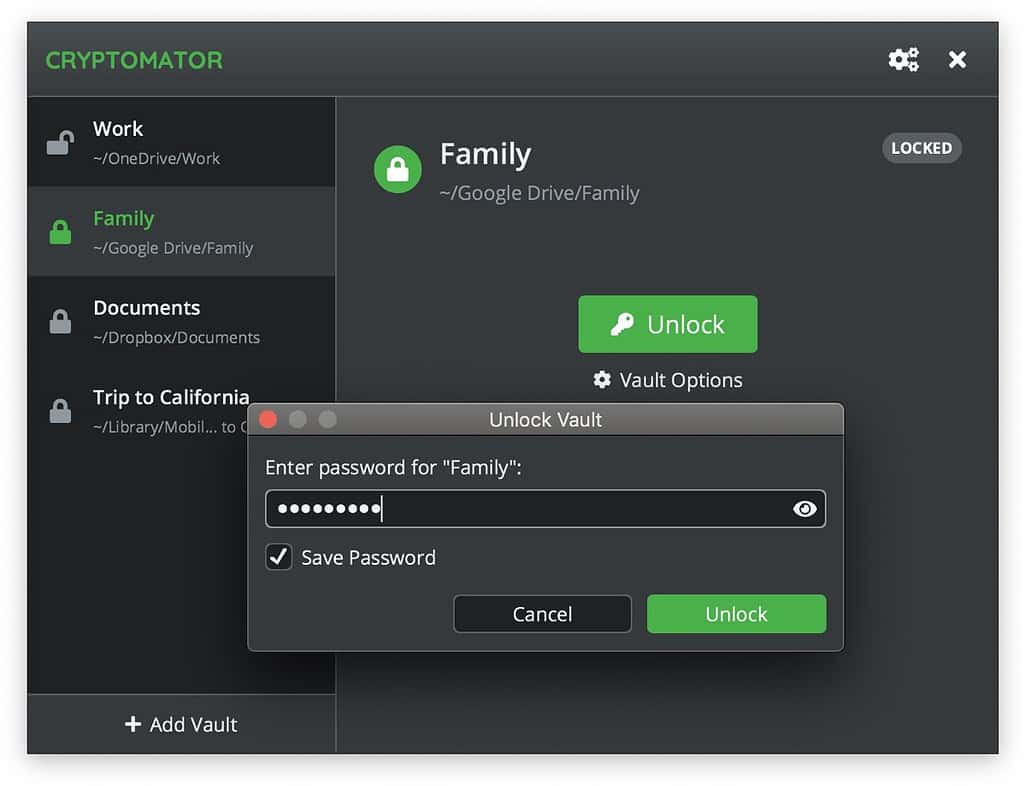Click Add Vault to create a new vault
Screen dimensions: 1024x786
181,724
